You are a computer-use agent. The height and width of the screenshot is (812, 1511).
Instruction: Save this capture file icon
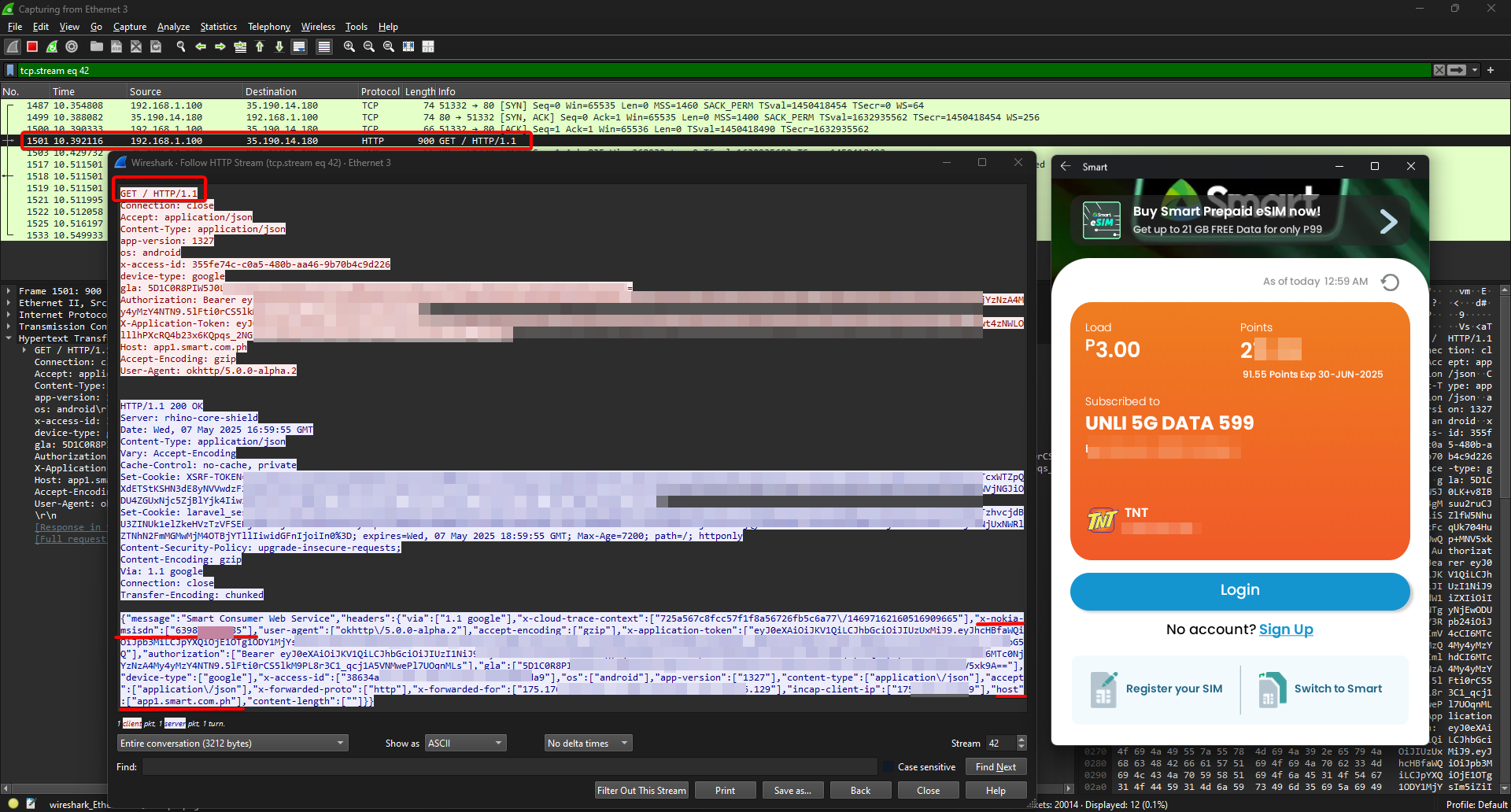(116, 46)
